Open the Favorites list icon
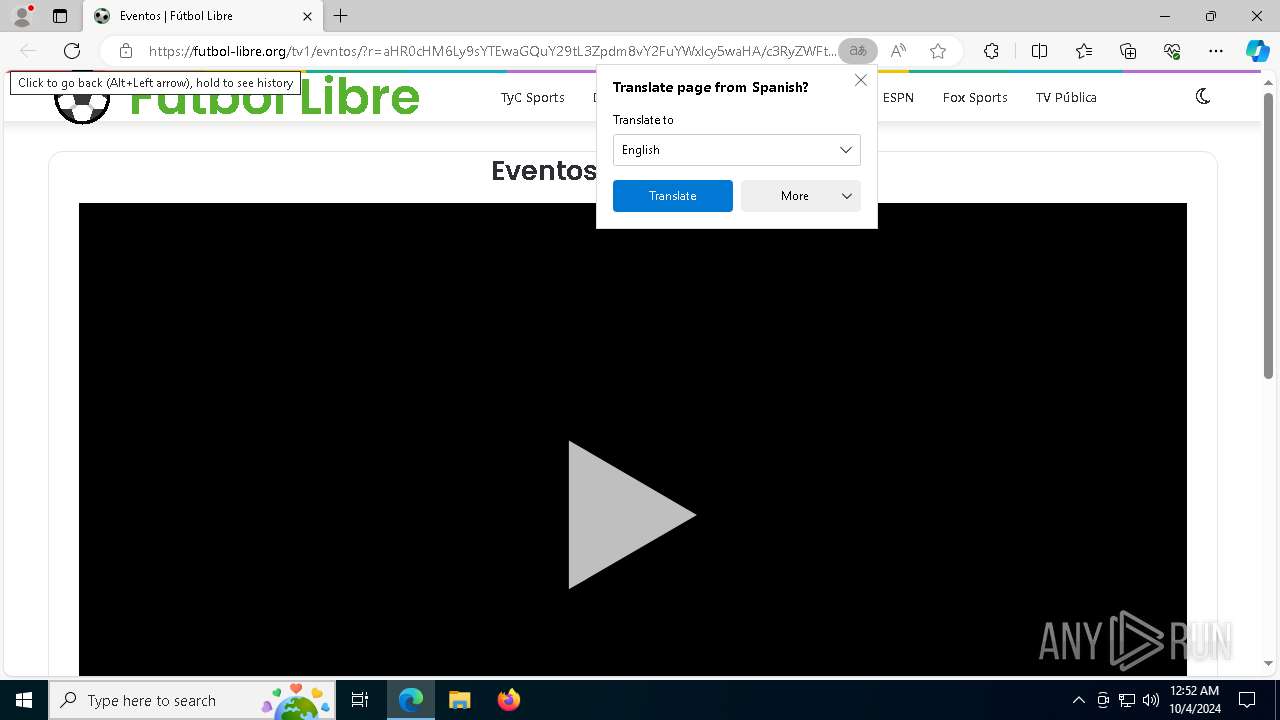Viewport: 1280px width, 720px height. [x=1084, y=51]
